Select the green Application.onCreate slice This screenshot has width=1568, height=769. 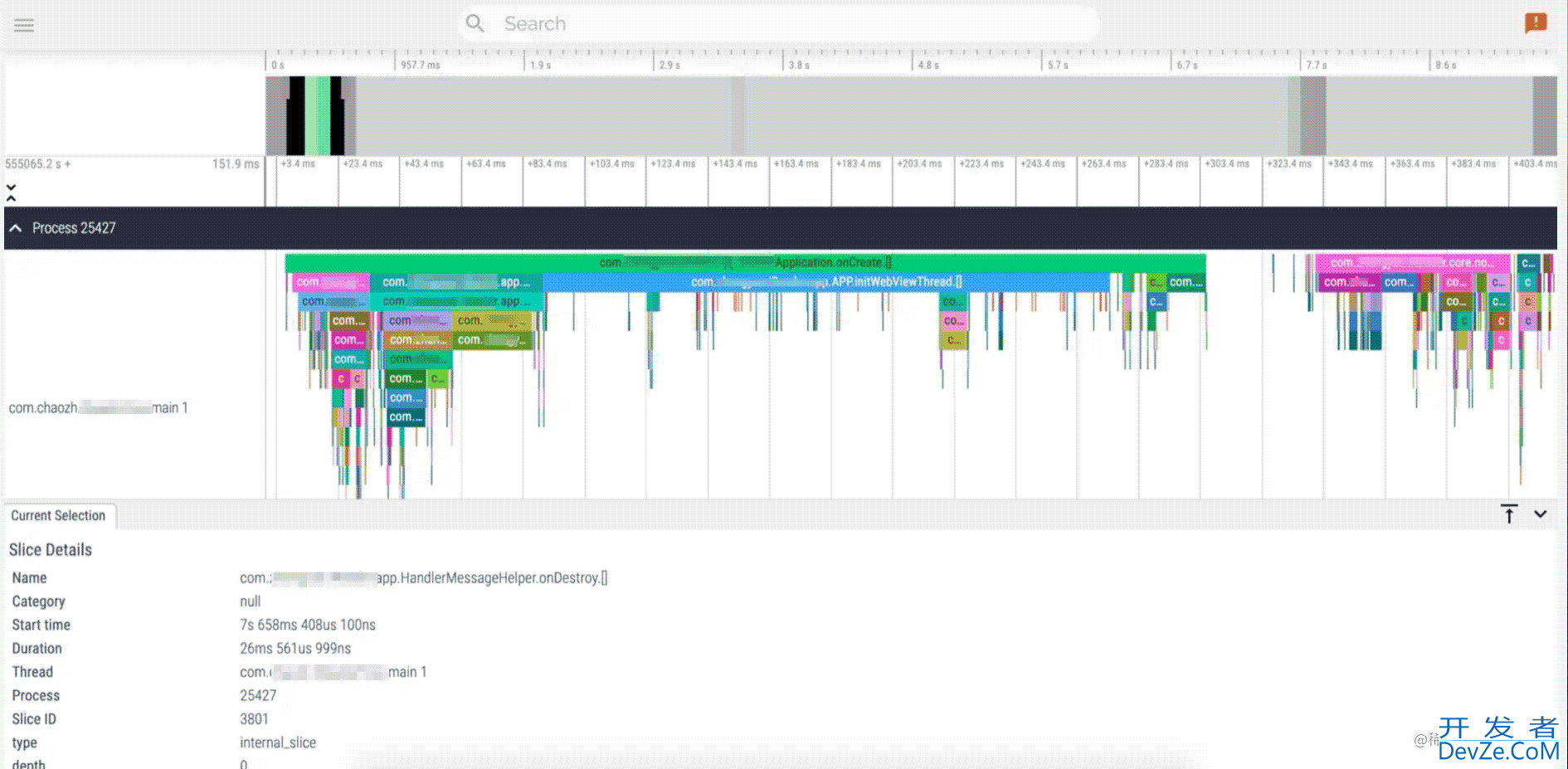pos(745,262)
